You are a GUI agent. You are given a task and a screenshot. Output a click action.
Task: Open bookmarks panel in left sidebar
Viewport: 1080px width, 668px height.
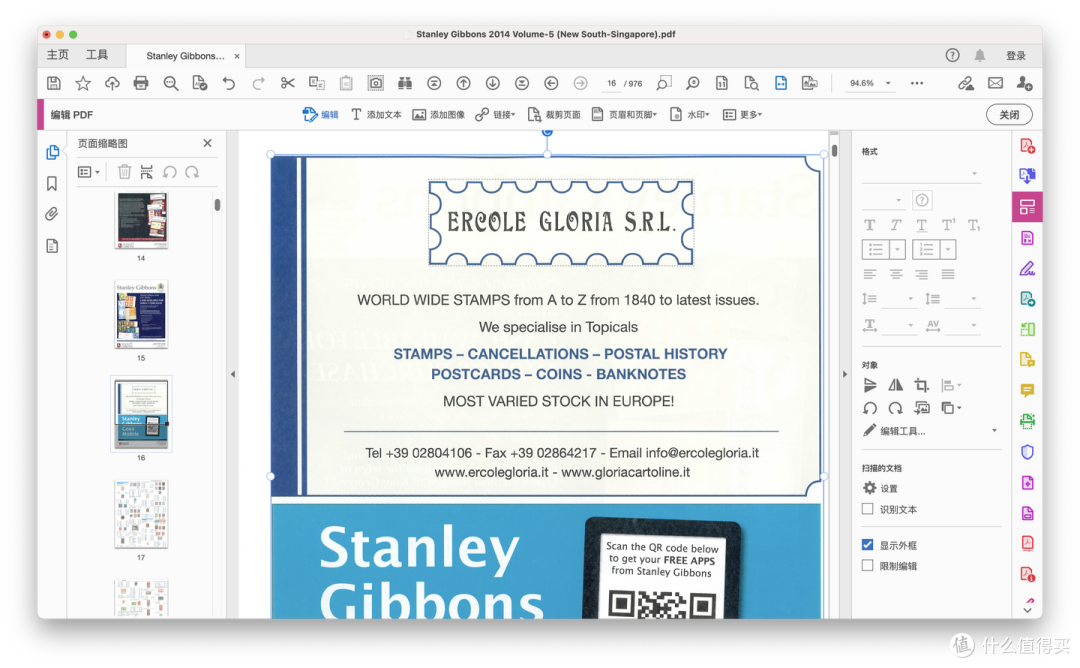[52, 183]
